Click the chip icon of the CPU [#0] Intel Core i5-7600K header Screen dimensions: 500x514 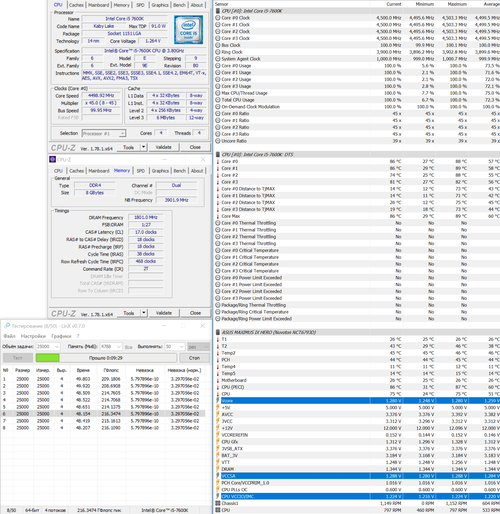(x=218, y=11)
